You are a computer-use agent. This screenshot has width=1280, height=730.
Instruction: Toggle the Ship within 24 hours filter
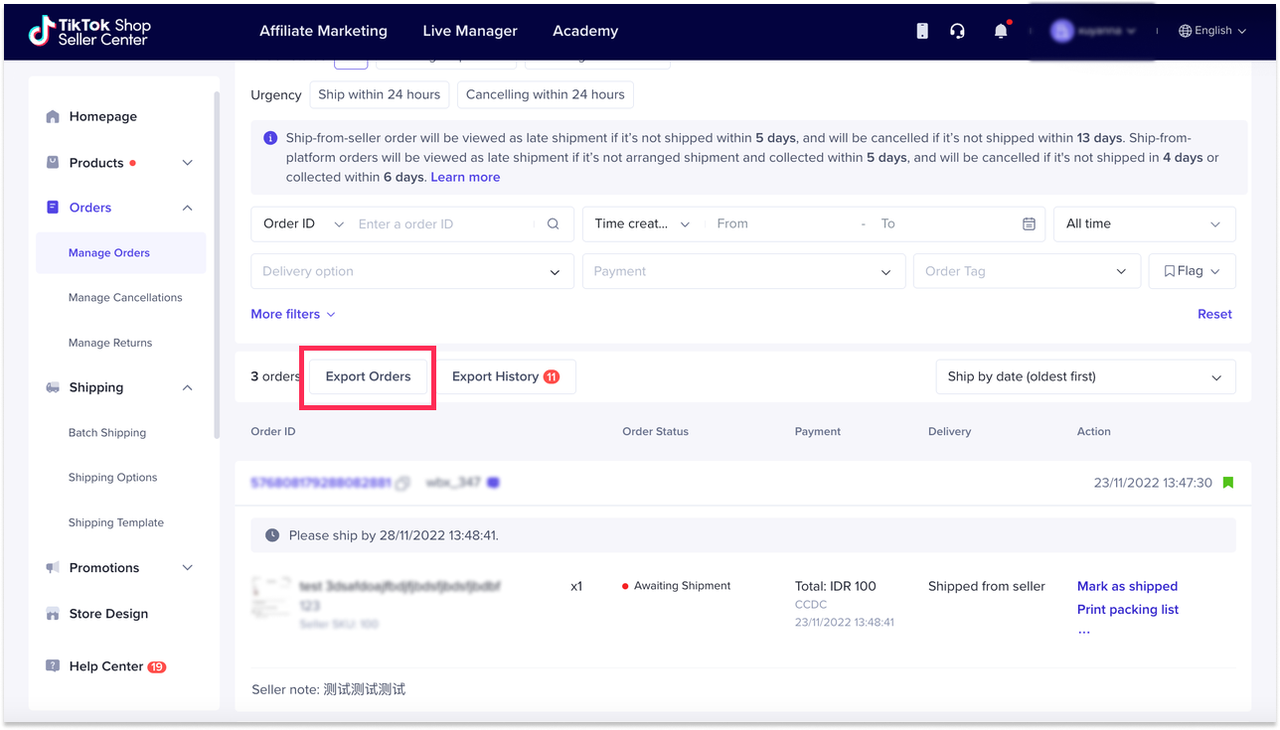(x=379, y=95)
